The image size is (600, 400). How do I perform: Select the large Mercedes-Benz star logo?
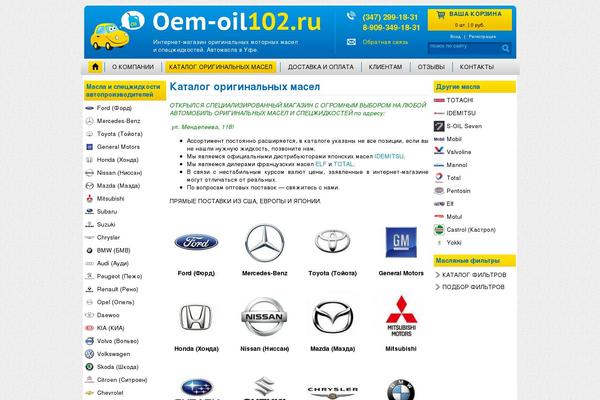(x=264, y=243)
